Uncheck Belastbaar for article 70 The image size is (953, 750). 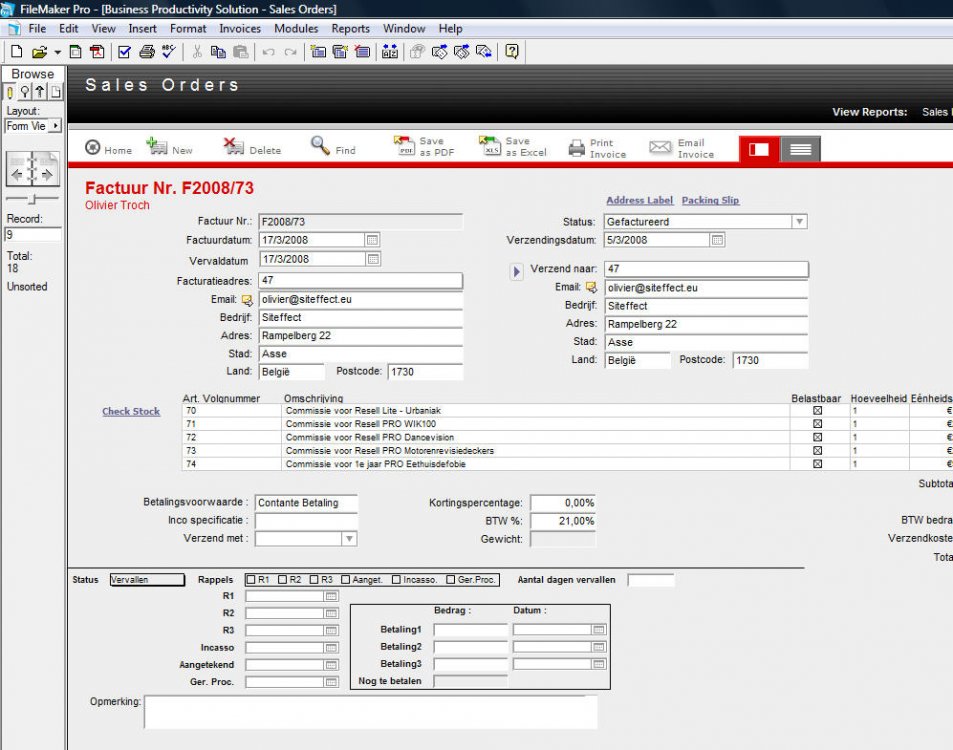pos(817,411)
